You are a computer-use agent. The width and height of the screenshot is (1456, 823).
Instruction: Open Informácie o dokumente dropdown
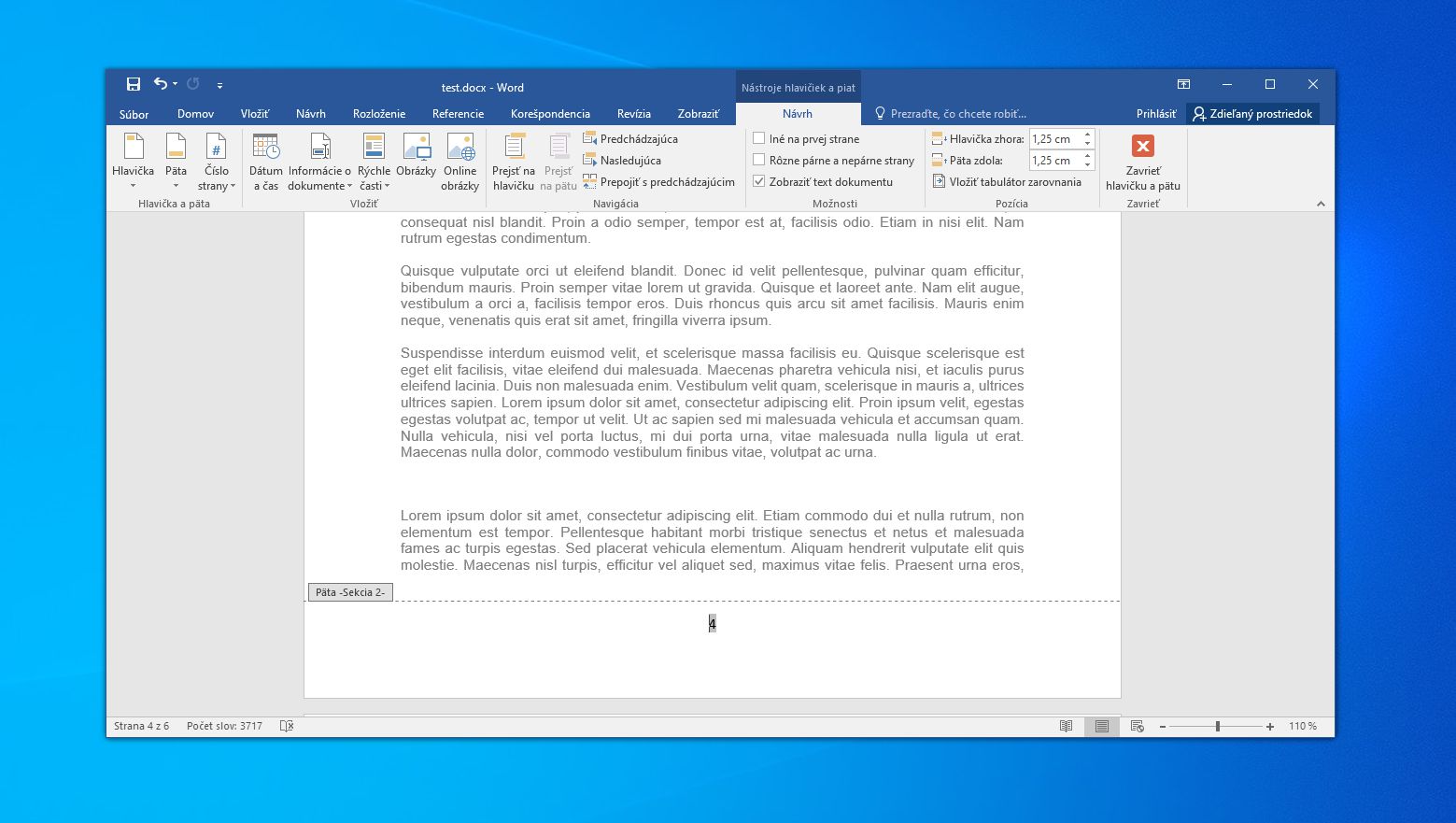point(319,161)
